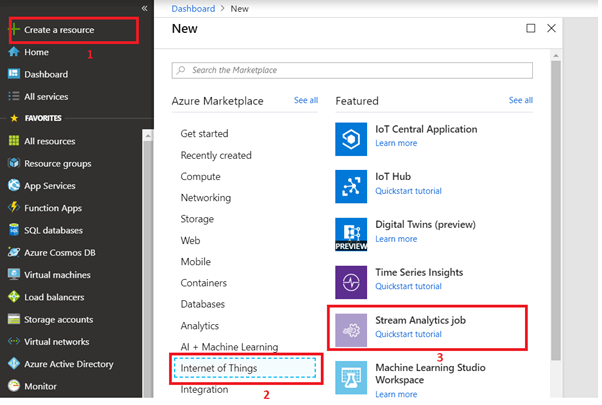The width and height of the screenshot is (602, 405).
Task: Click See all next to Azure Marketplace
Action: click(x=305, y=100)
